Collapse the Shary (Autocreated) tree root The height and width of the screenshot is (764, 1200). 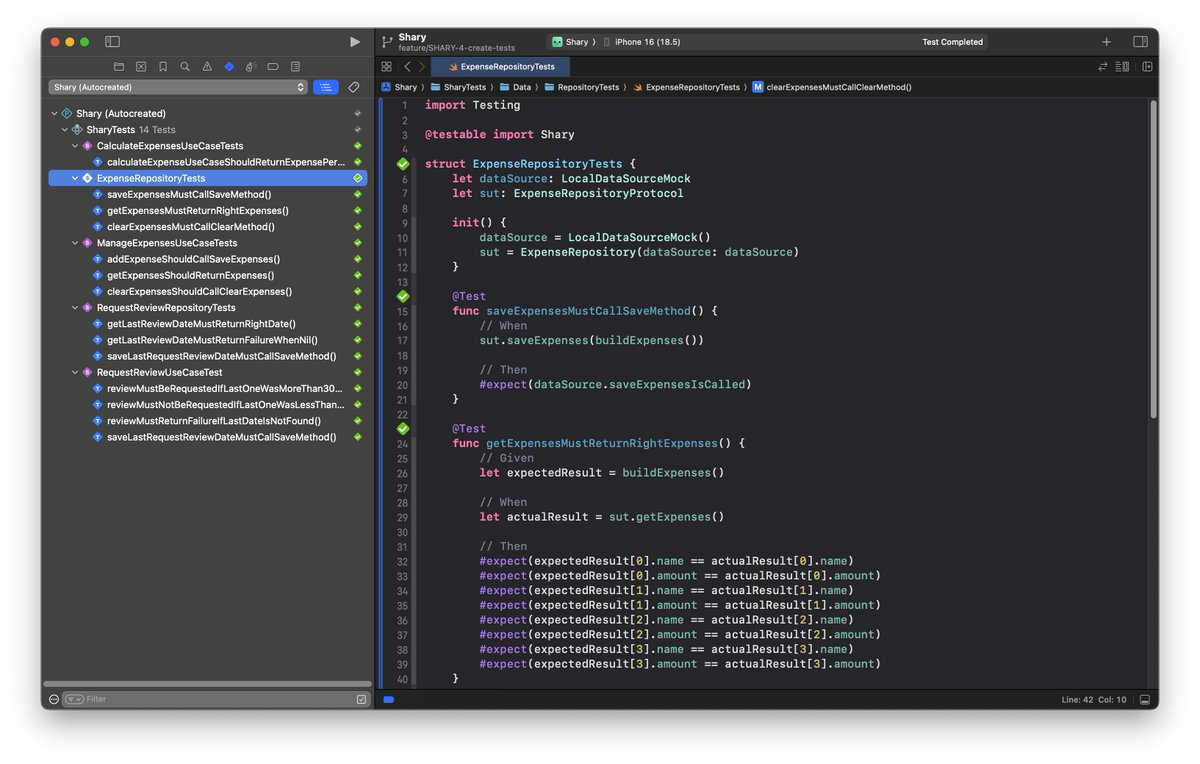click(x=55, y=114)
